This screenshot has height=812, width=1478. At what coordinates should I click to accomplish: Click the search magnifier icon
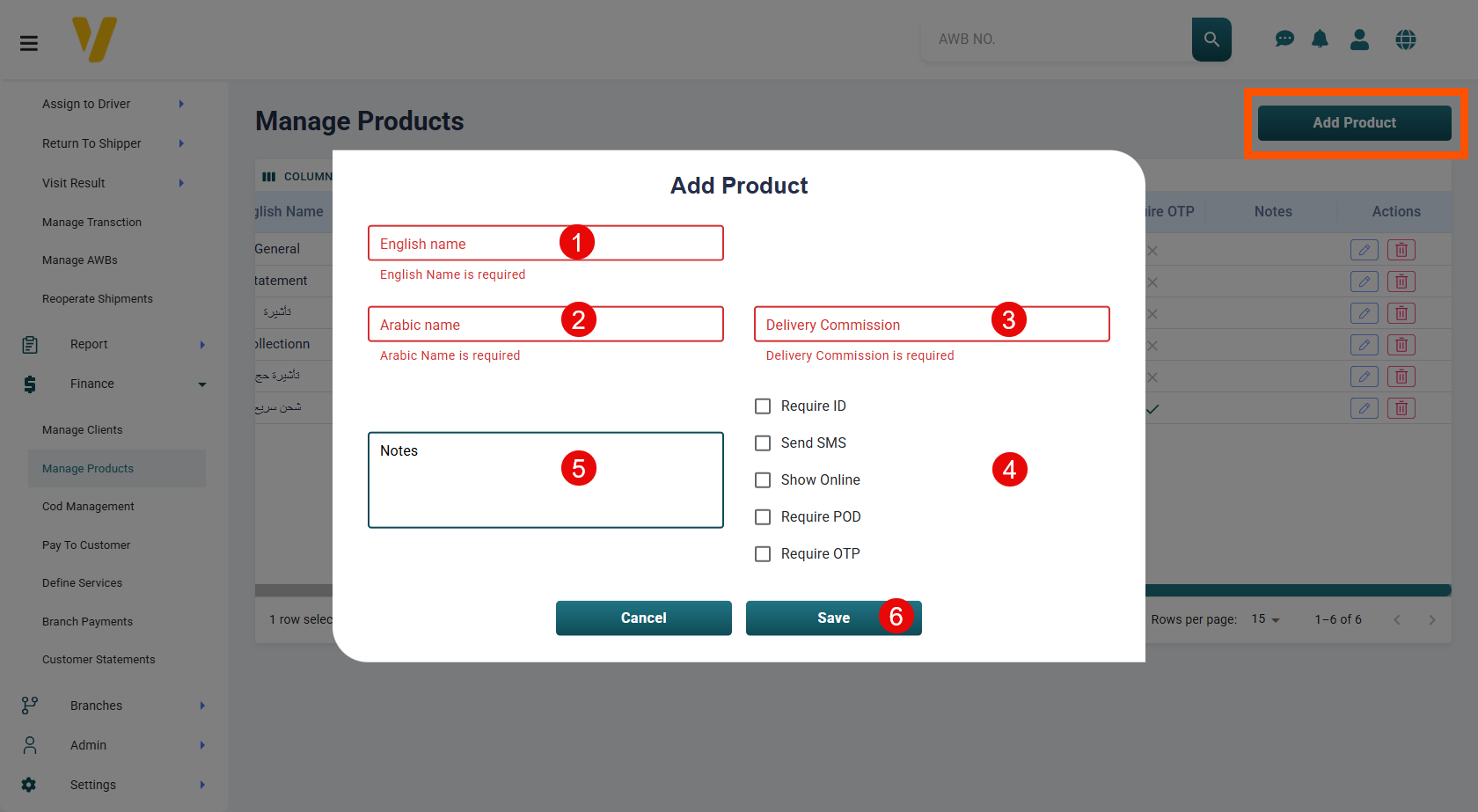click(x=1211, y=39)
